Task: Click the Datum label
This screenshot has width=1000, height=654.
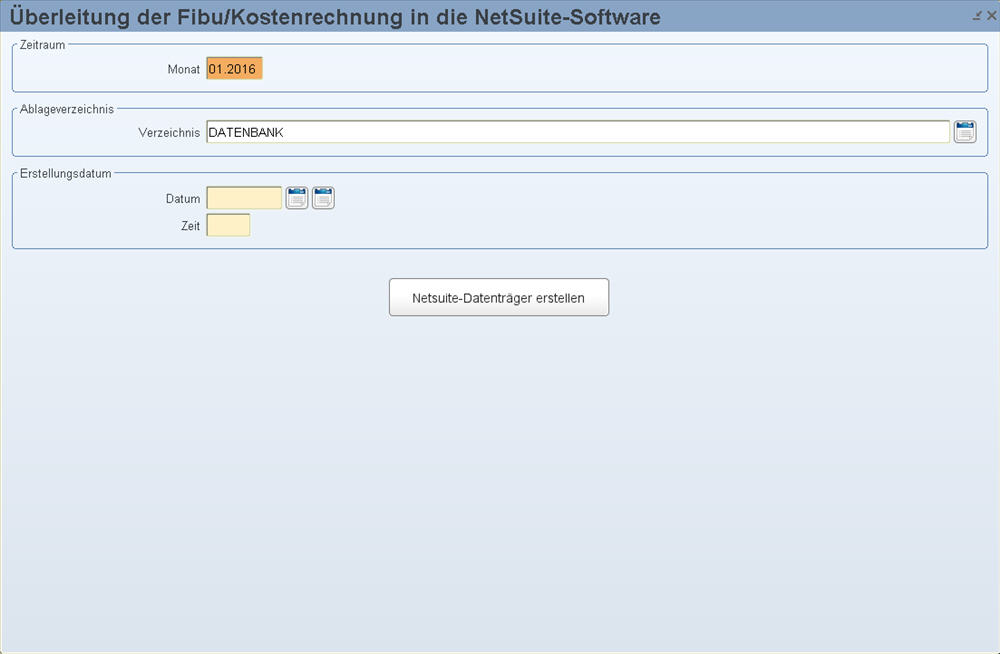Action: click(x=183, y=199)
